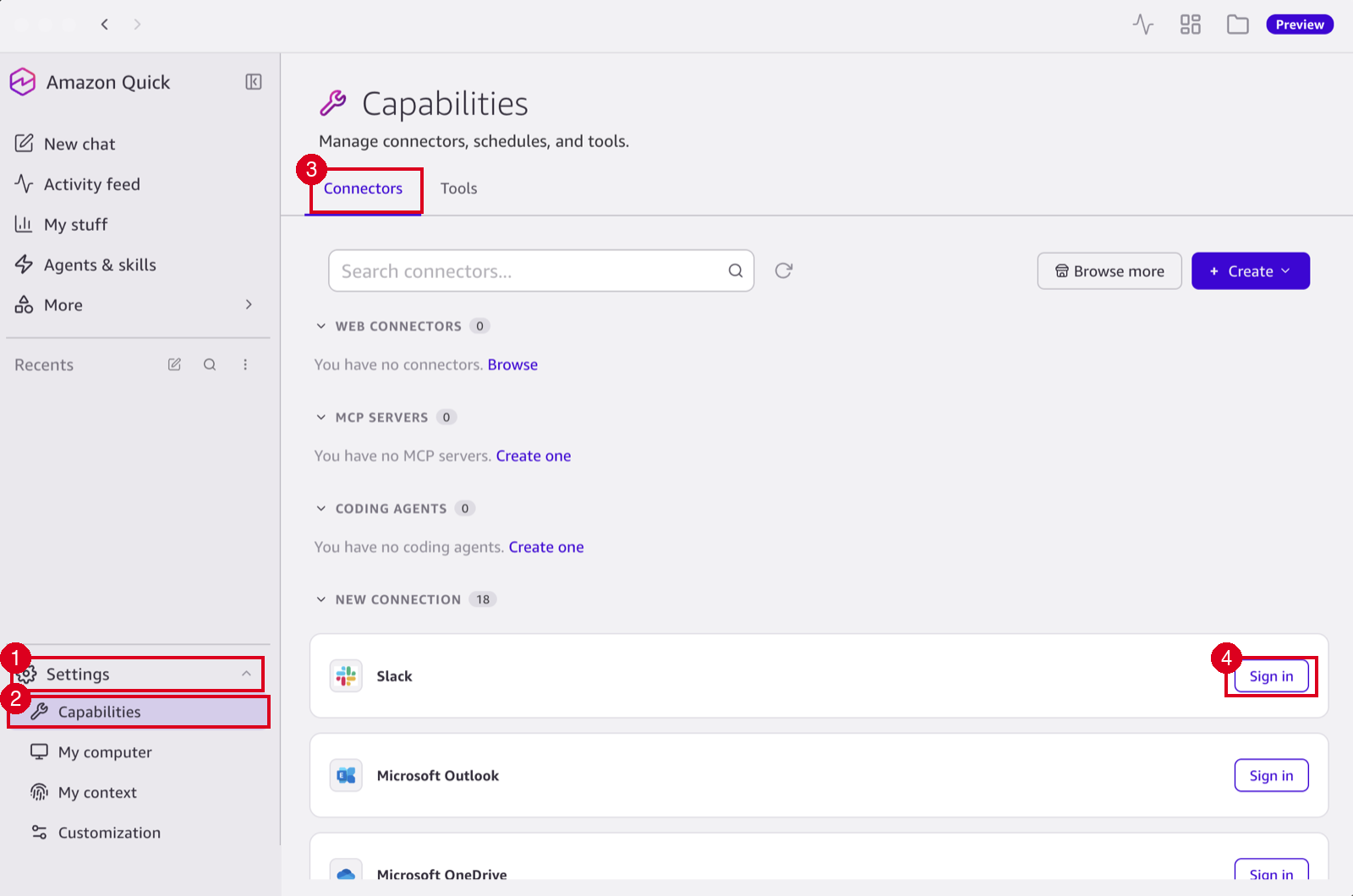Collapse the Web Connectors section
Viewport: 1353px width, 896px height.
321,326
